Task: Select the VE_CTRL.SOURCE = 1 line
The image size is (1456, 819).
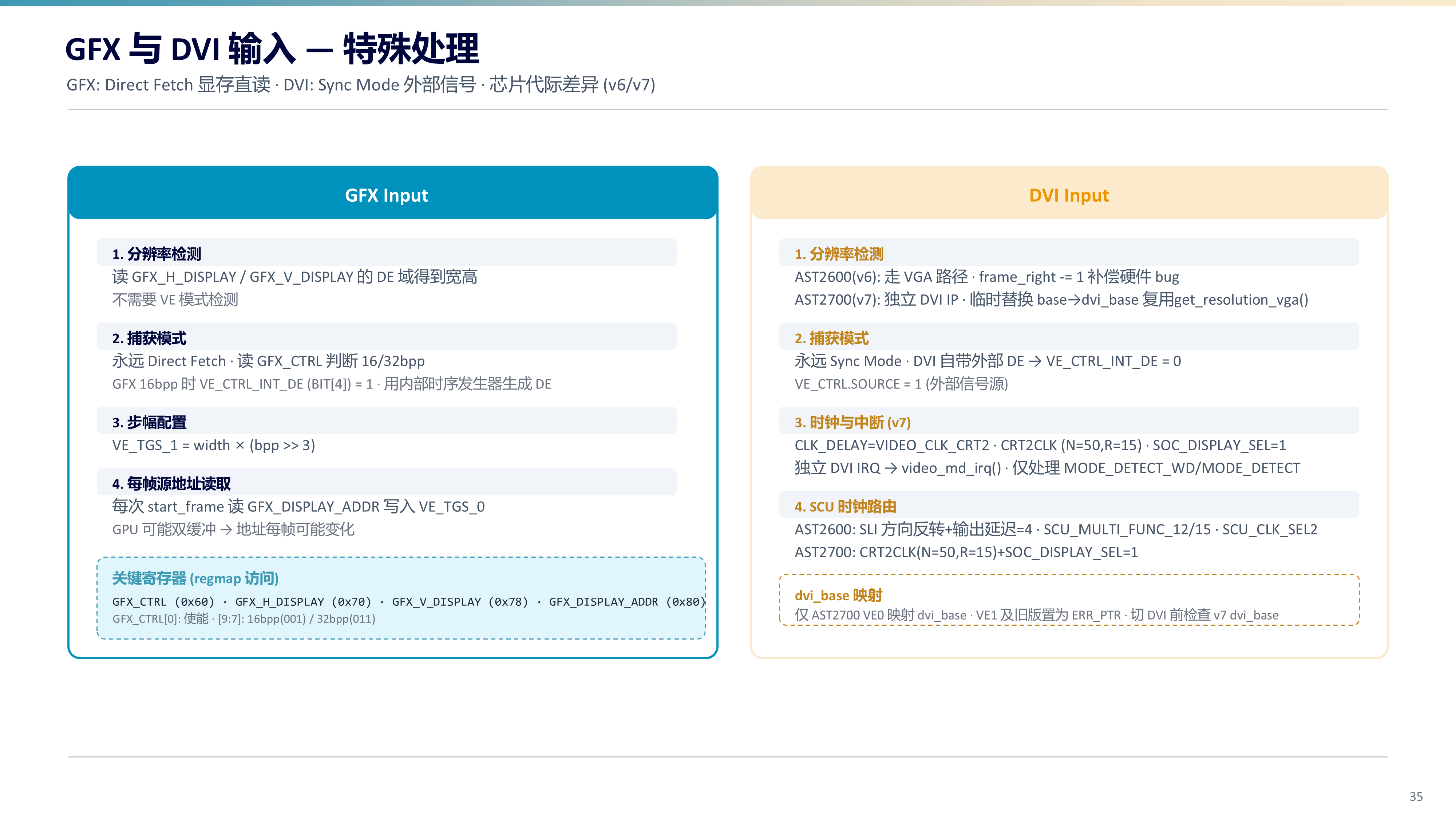Action: [901, 384]
